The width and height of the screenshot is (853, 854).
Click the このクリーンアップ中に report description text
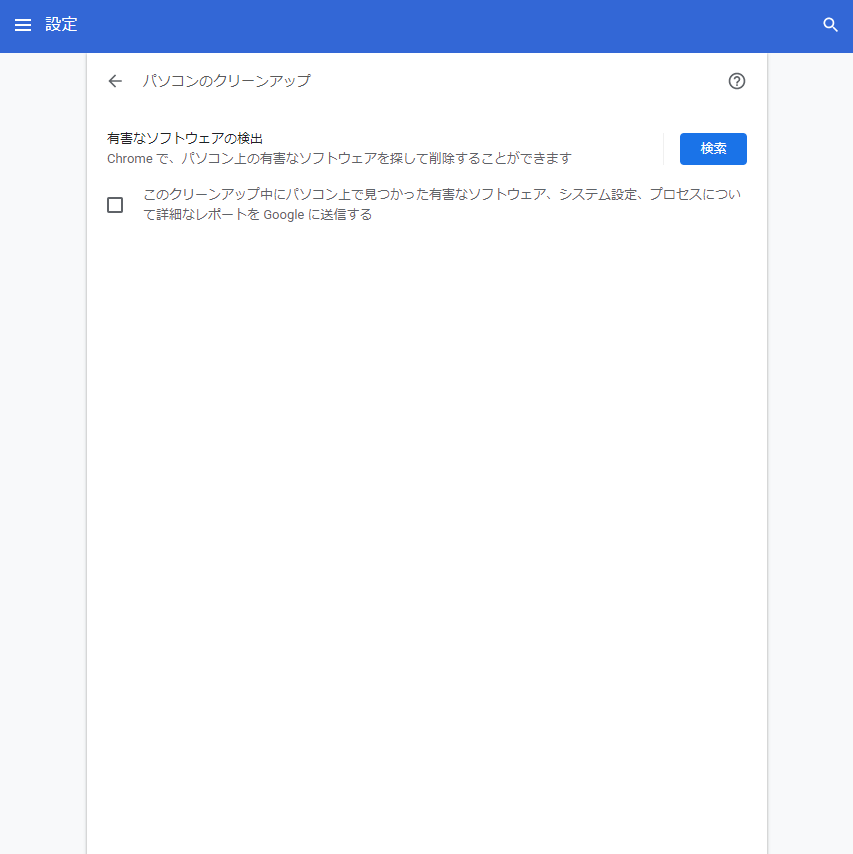pyautogui.click(x=442, y=204)
